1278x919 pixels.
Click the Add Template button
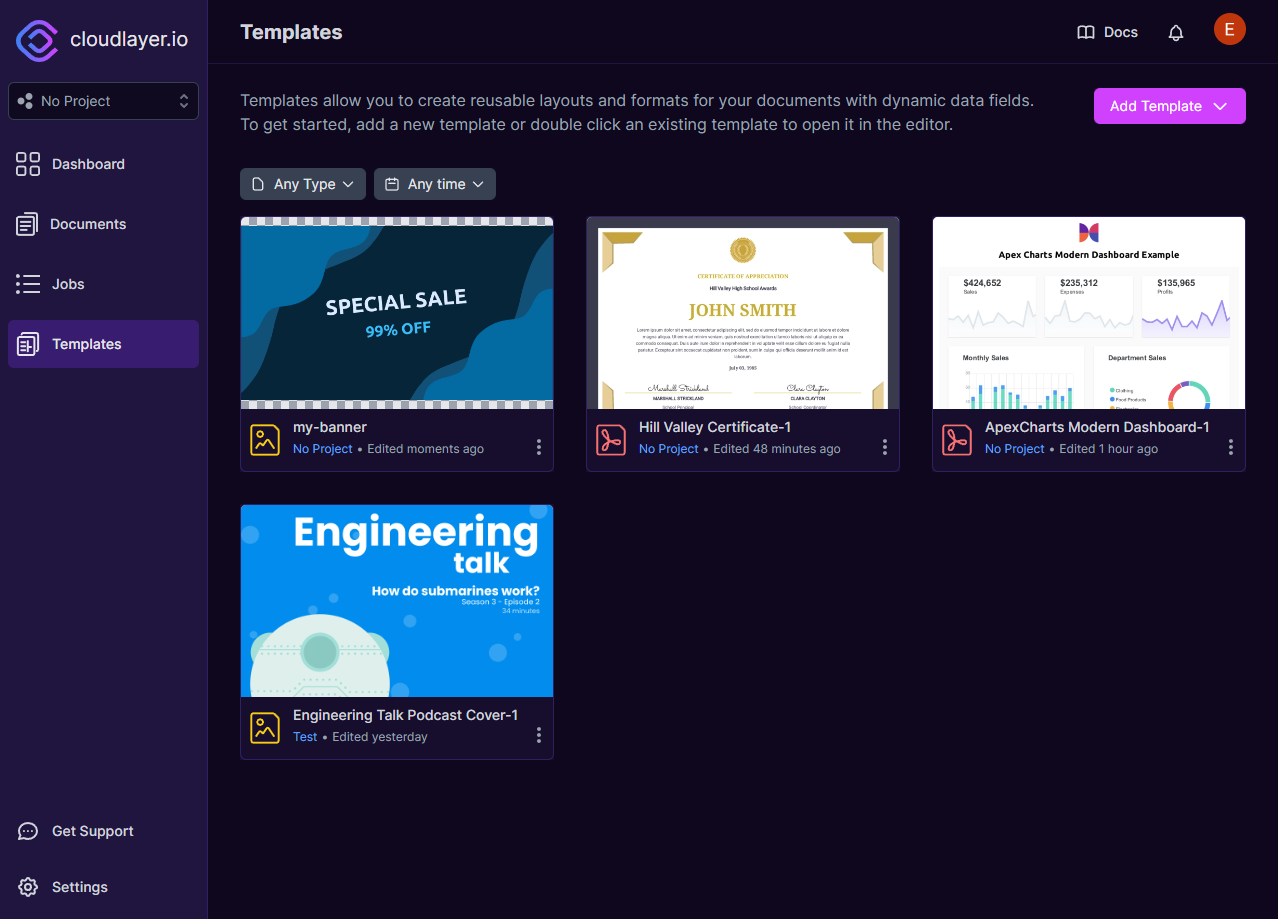1170,106
